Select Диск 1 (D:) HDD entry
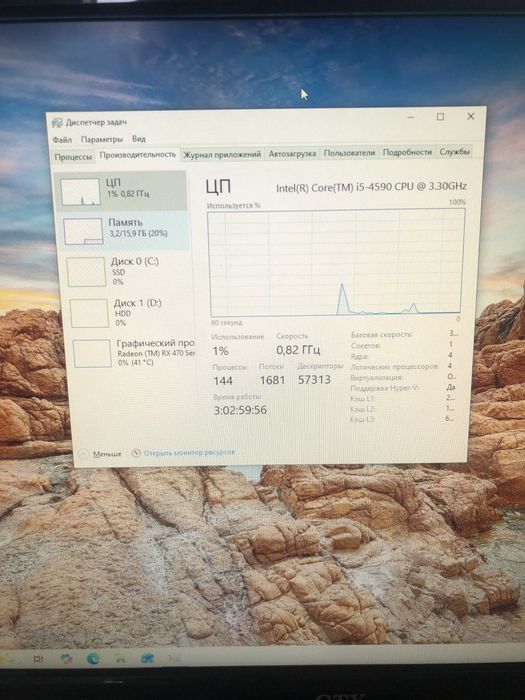525x700 pixels. click(129, 312)
